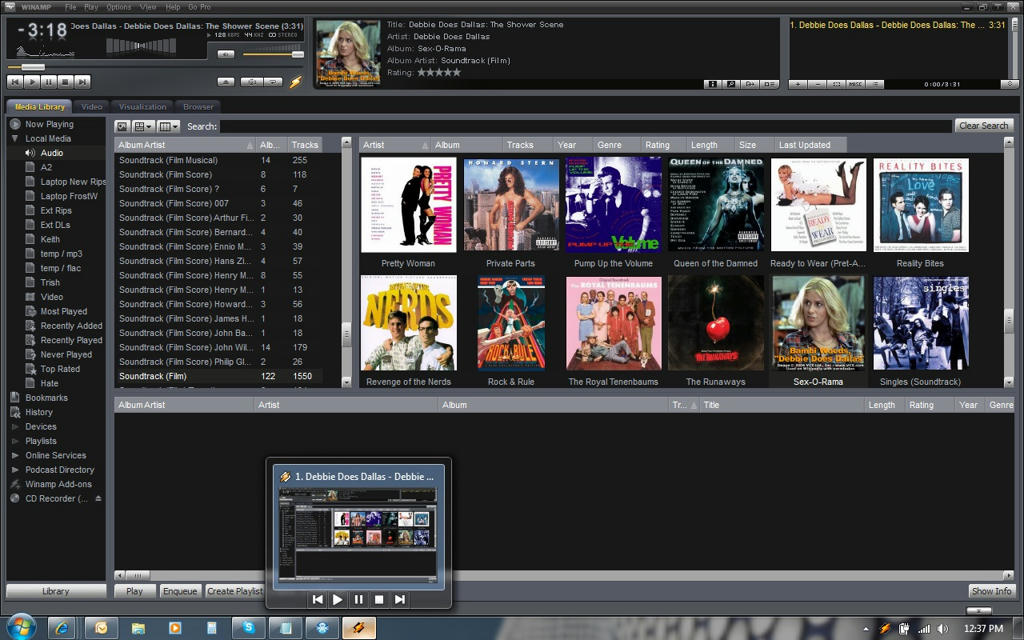1024x640 pixels.
Task: Expand the Devices tree node
Action: 14,426
